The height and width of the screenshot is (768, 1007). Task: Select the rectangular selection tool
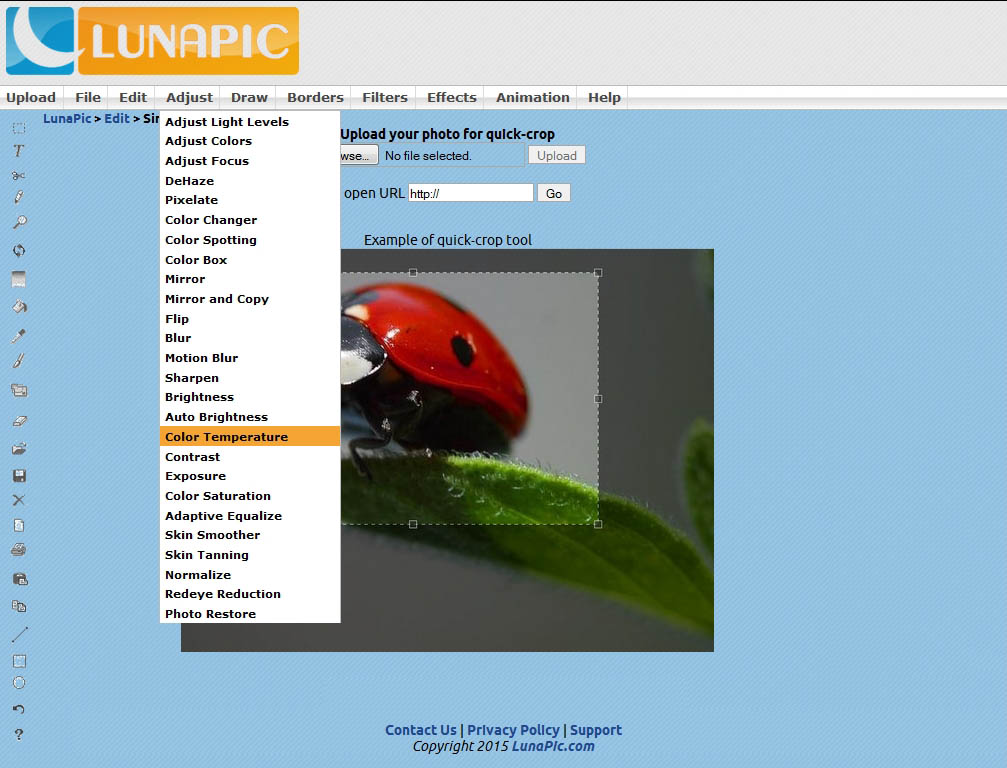(17, 127)
